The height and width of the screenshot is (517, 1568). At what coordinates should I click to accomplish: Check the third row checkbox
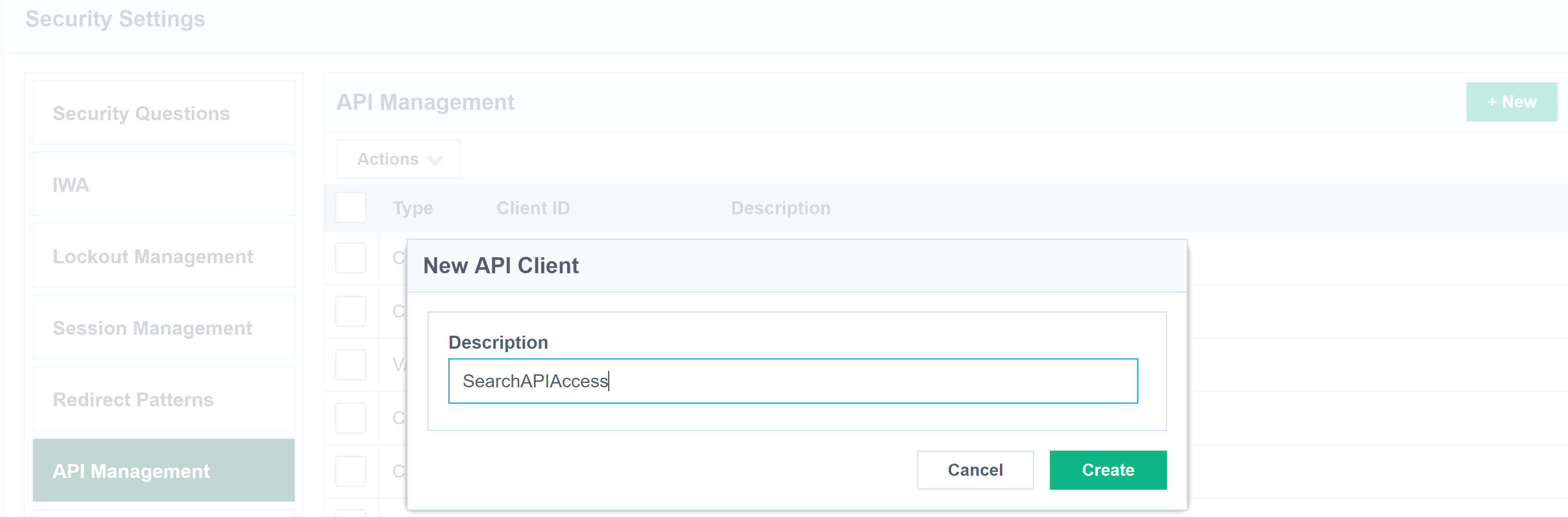click(x=351, y=364)
